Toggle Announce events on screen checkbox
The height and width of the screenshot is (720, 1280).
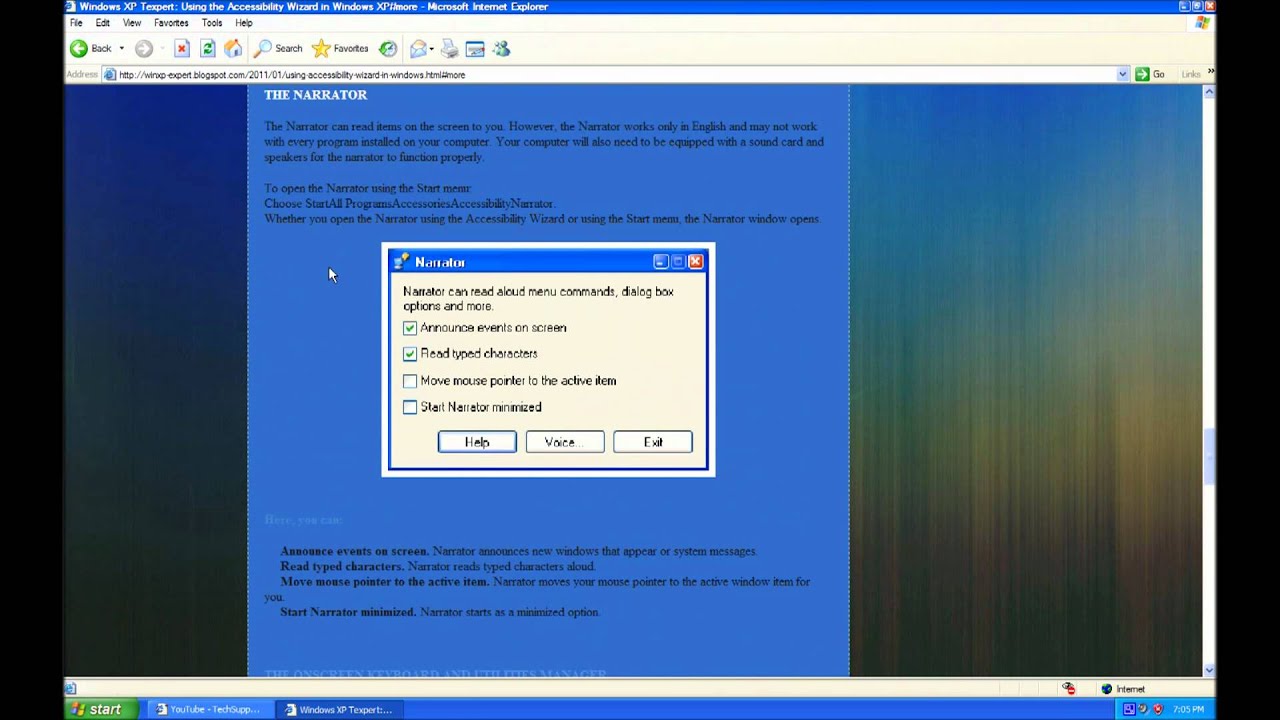(410, 328)
